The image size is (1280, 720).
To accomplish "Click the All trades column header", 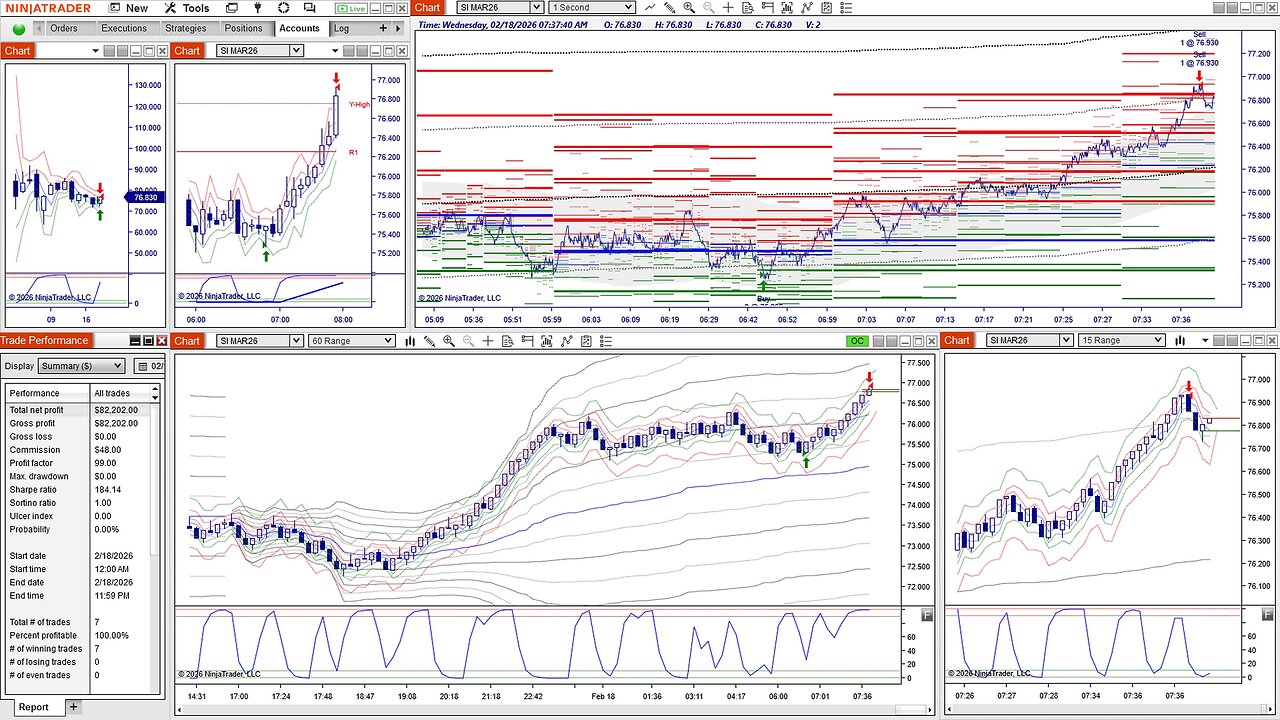I will (119, 393).
